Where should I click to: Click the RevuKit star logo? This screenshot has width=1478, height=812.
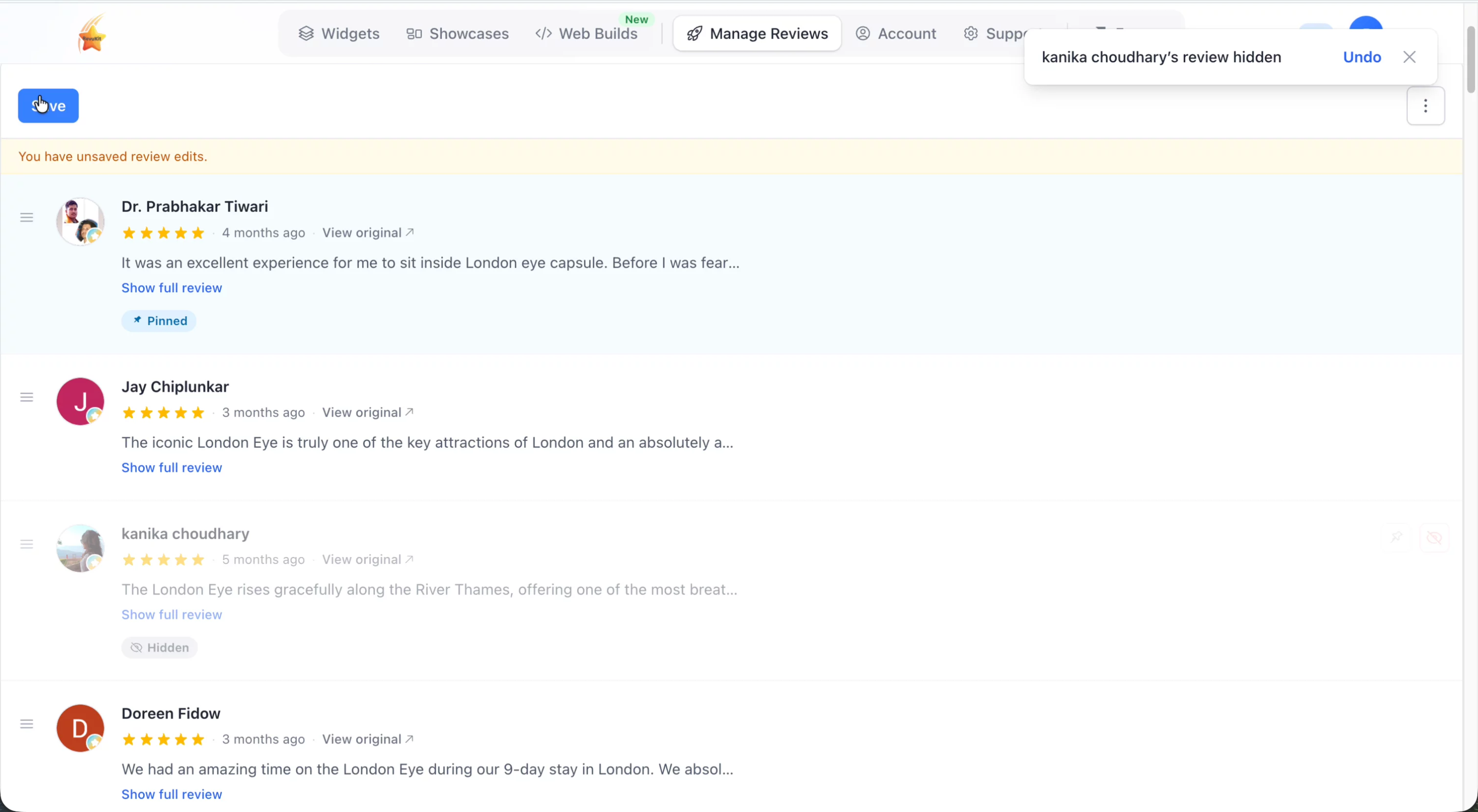click(92, 34)
